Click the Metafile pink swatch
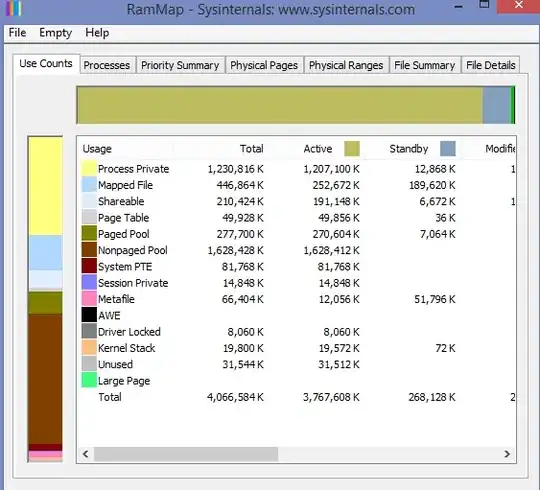The image size is (540, 490). (89, 299)
